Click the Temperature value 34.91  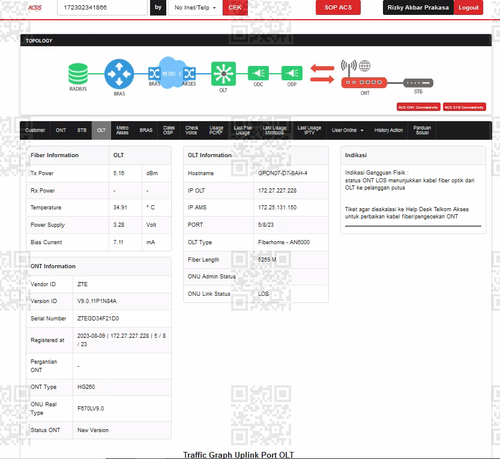click(120, 207)
